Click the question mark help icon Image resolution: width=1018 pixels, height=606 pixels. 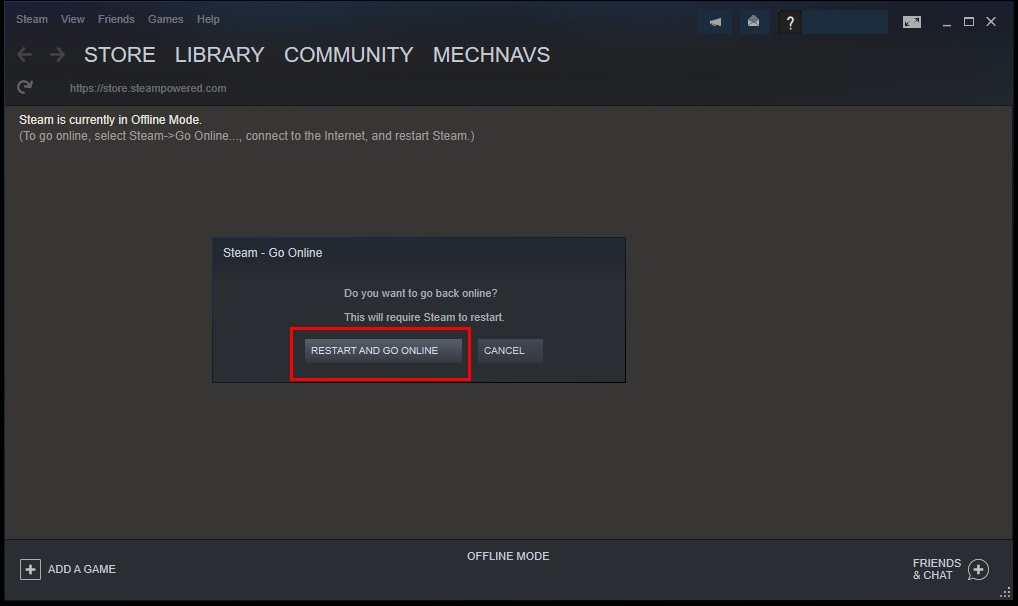pos(789,22)
